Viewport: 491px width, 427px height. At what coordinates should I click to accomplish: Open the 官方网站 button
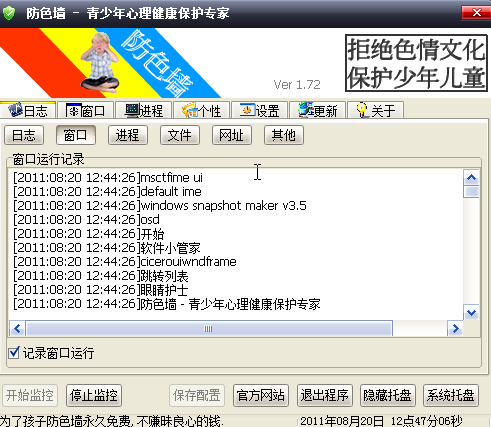click(x=261, y=396)
